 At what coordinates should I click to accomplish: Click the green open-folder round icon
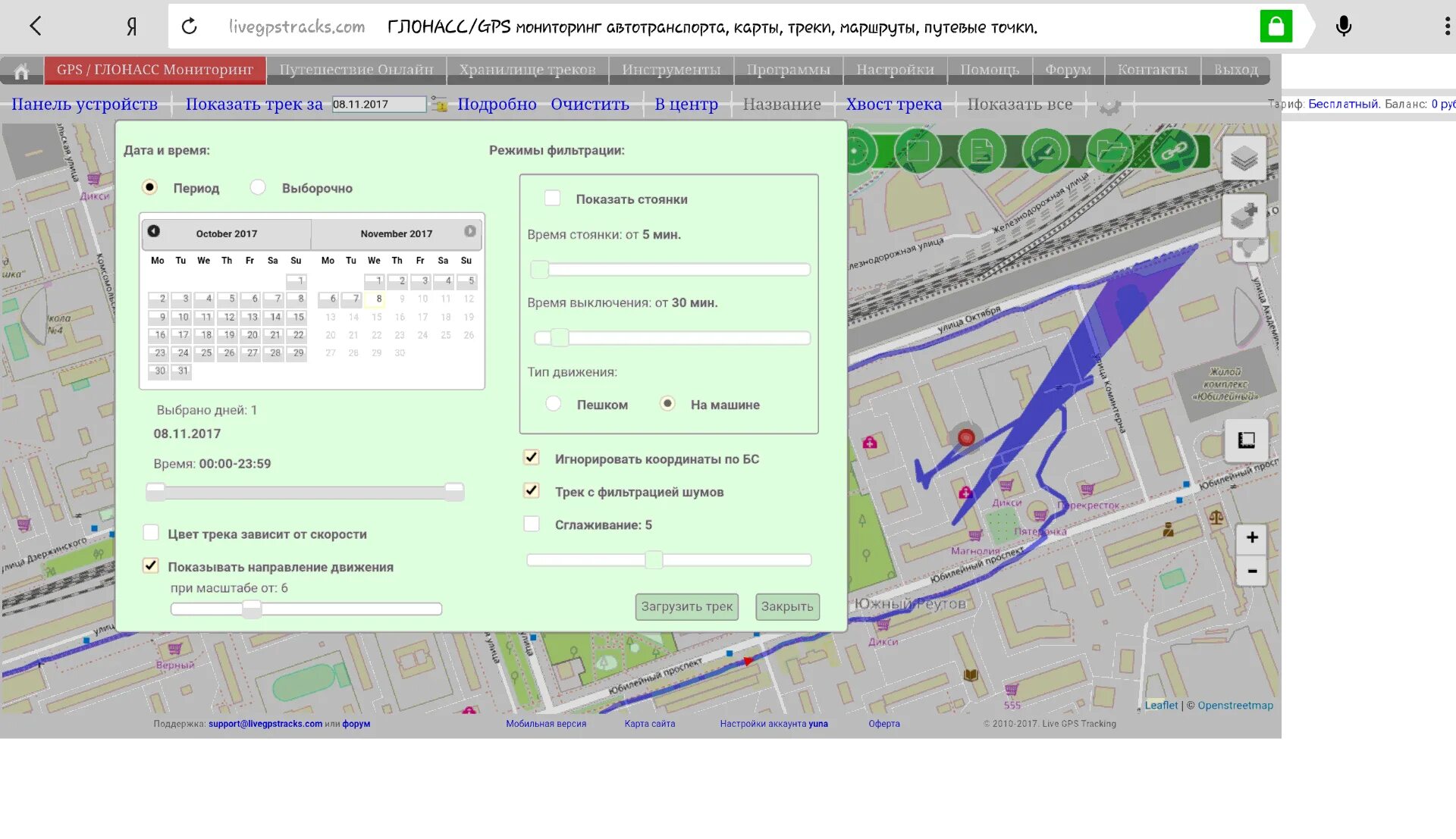pos(1110,151)
